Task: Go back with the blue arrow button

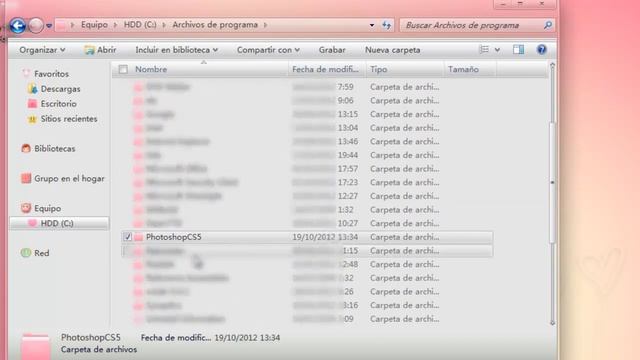Action: point(18,25)
